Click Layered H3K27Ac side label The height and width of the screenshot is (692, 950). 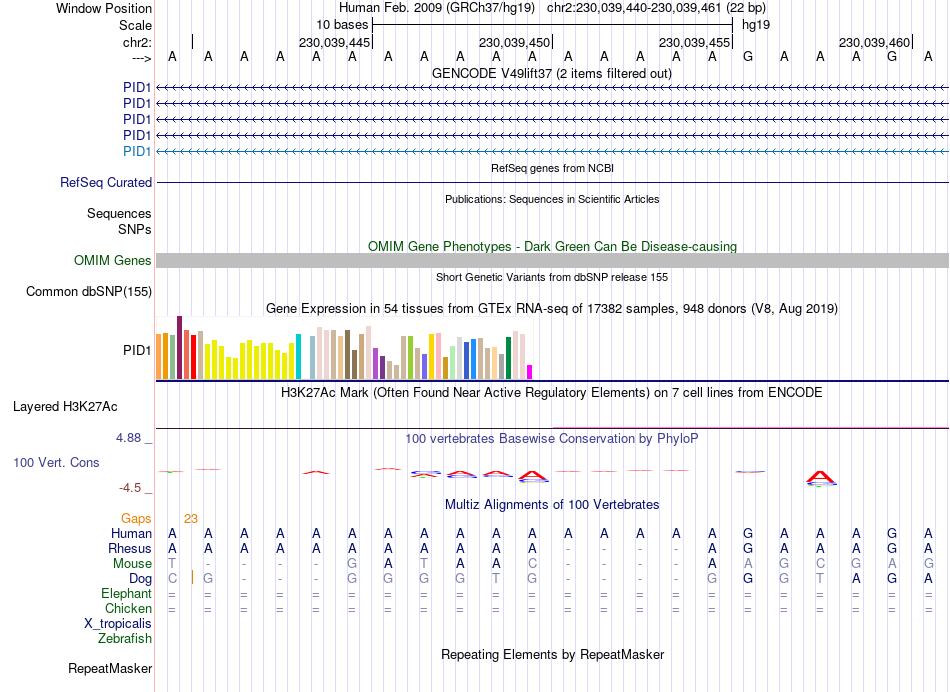click(x=65, y=407)
